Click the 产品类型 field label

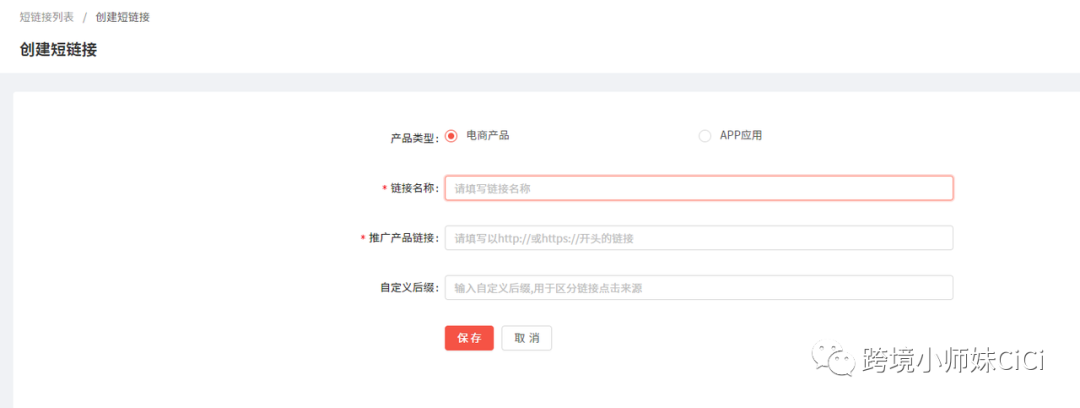(413, 138)
